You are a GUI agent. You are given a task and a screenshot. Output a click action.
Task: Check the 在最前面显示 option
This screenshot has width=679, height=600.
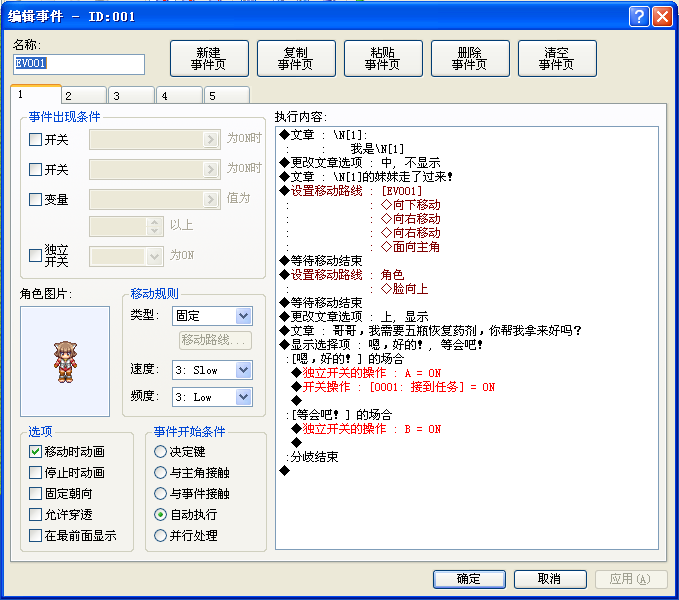pyautogui.click(x=35, y=535)
